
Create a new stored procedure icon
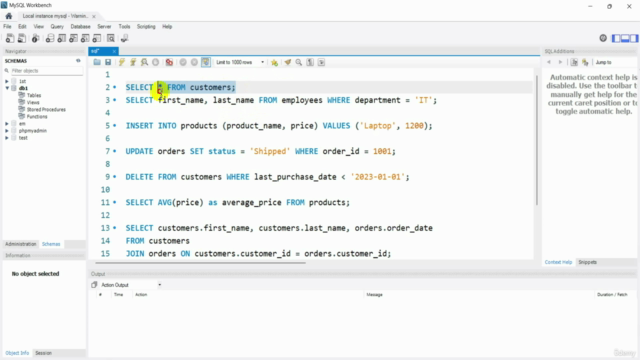click(x=85, y=38)
